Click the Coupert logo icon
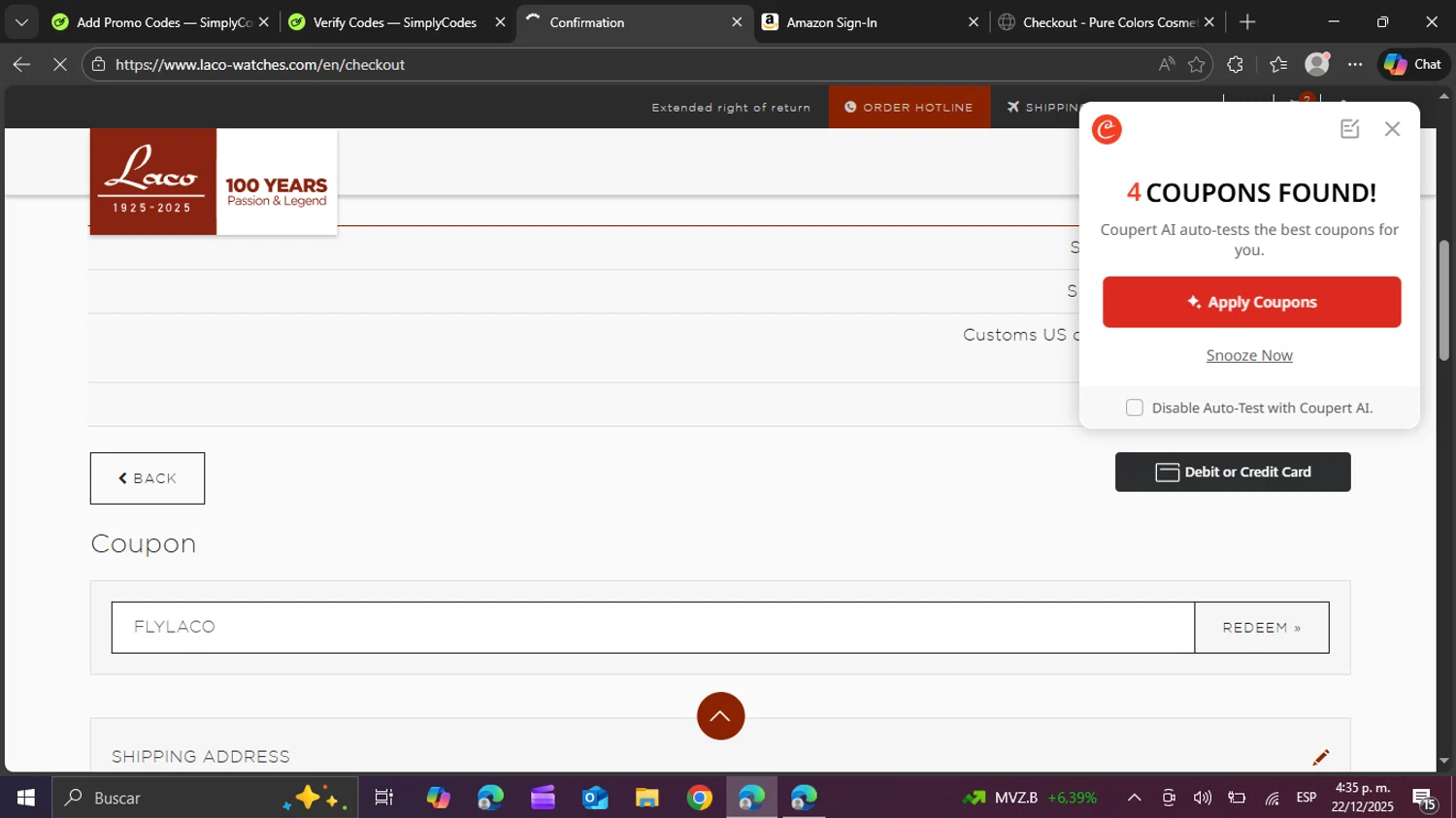This screenshot has width=1456, height=818. [1107, 129]
